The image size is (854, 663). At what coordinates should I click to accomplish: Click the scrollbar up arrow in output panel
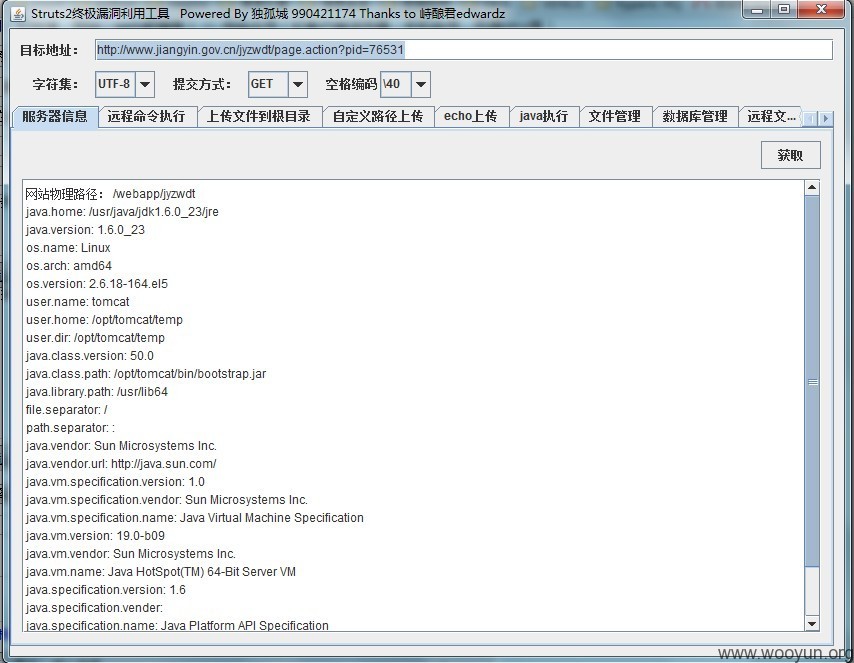tap(812, 187)
